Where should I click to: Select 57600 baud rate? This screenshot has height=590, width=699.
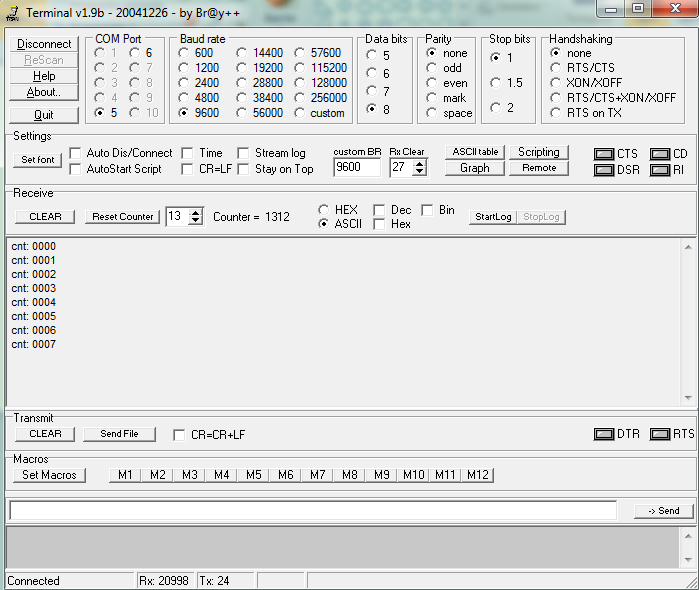[x=300, y=53]
